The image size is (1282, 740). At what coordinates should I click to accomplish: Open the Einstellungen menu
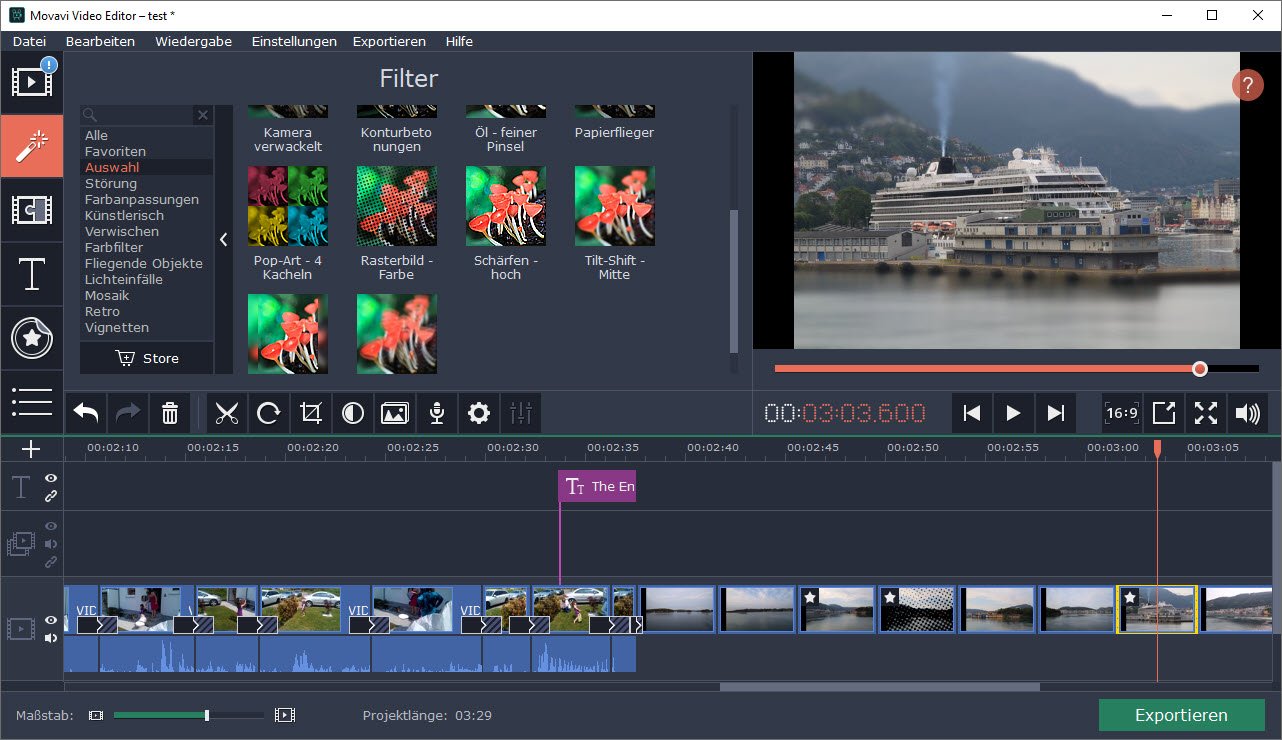pos(294,41)
